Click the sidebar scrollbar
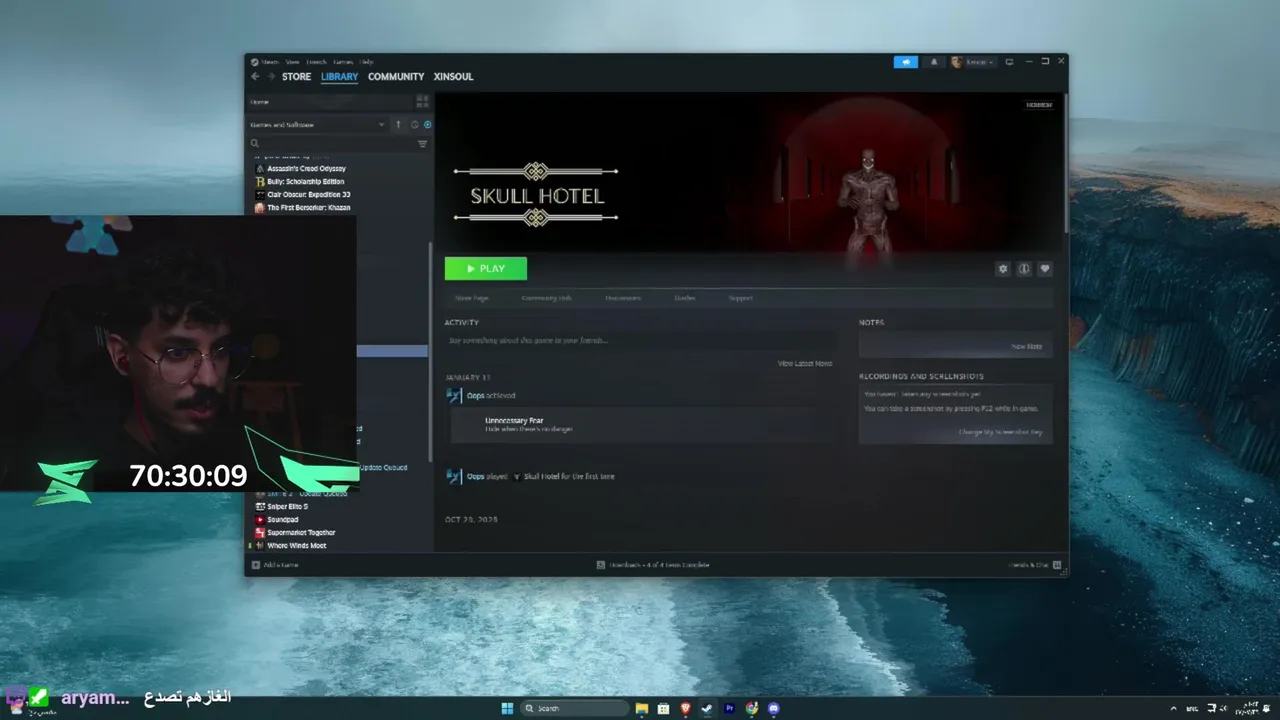Viewport: 1280px width, 720px height. pyautogui.click(x=431, y=350)
